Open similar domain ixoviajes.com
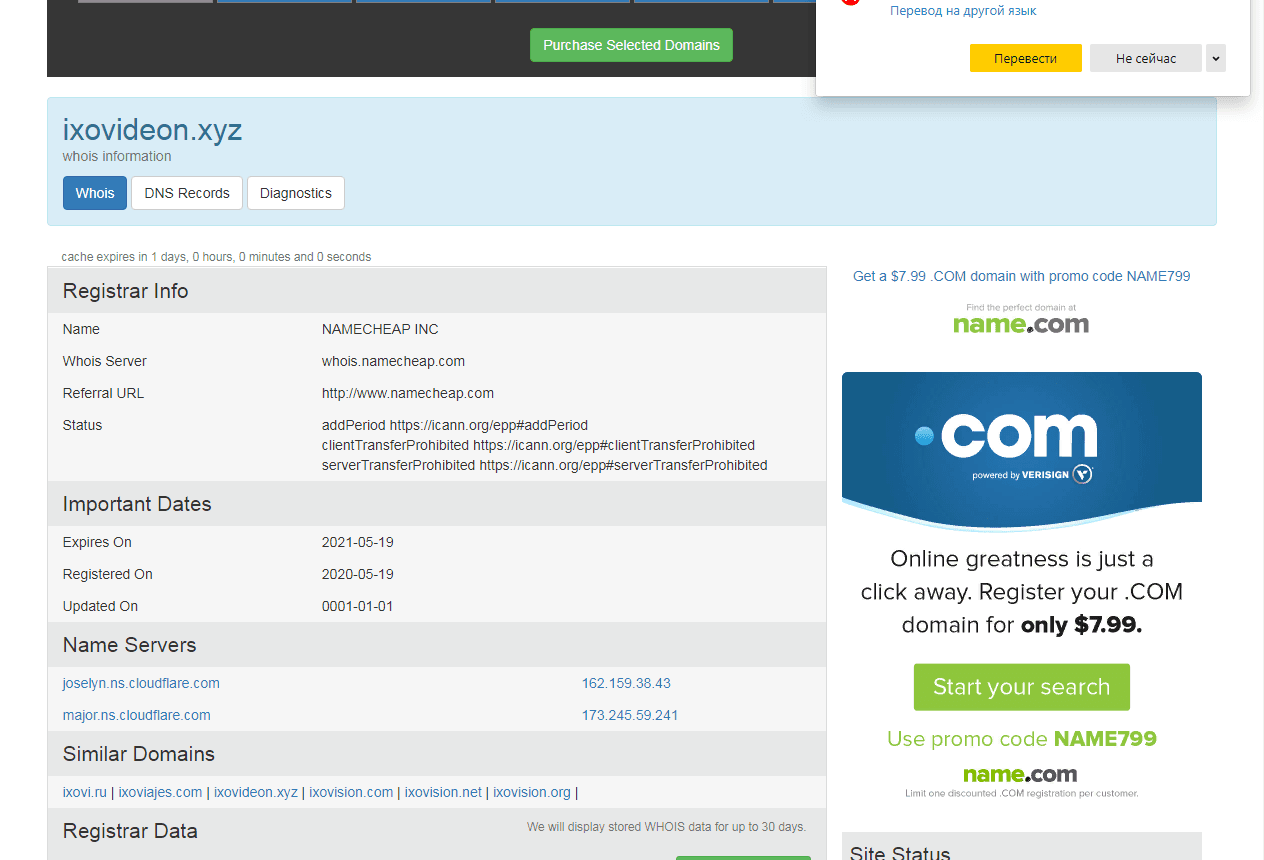1264x860 pixels. (x=160, y=792)
